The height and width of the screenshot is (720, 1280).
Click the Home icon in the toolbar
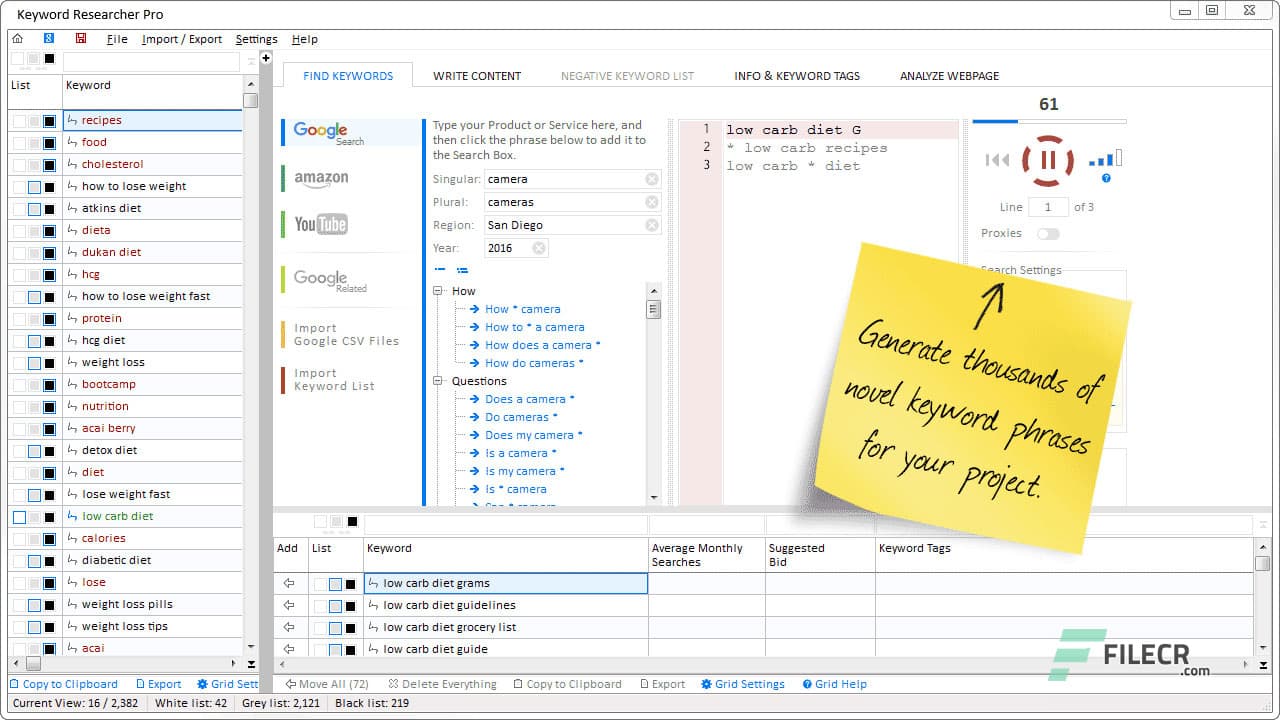(x=17, y=37)
